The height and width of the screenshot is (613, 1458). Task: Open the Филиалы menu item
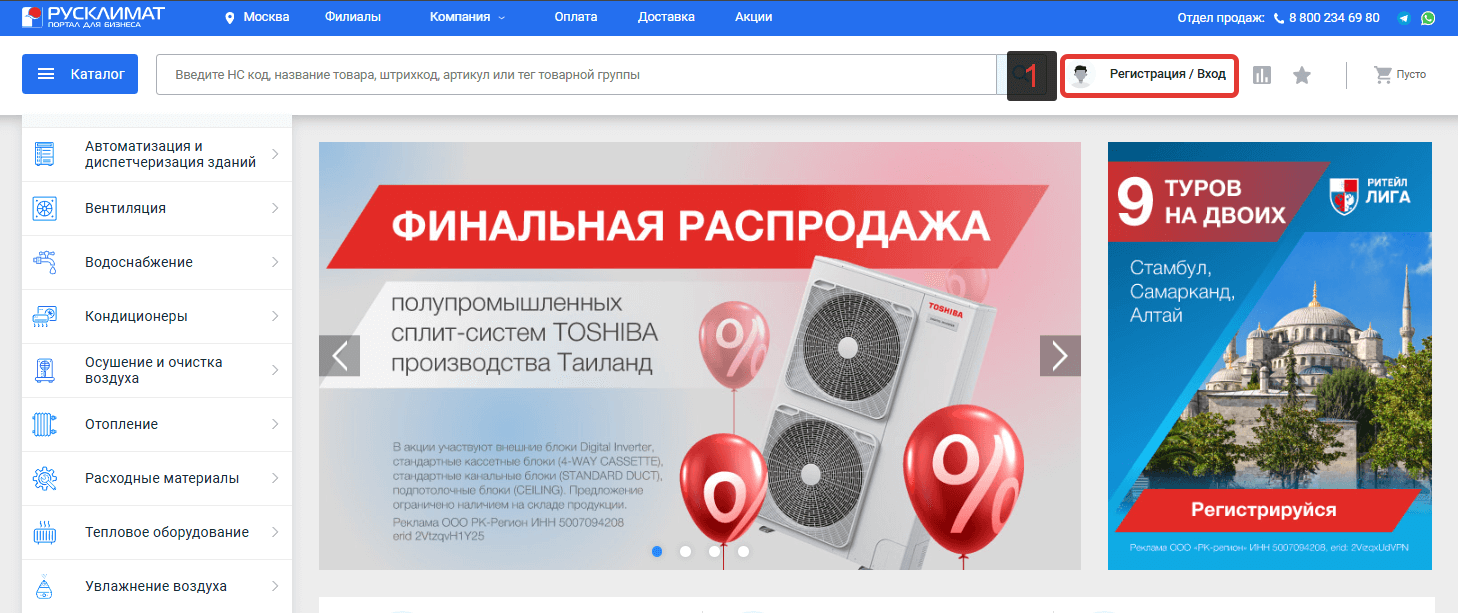click(x=353, y=17)
